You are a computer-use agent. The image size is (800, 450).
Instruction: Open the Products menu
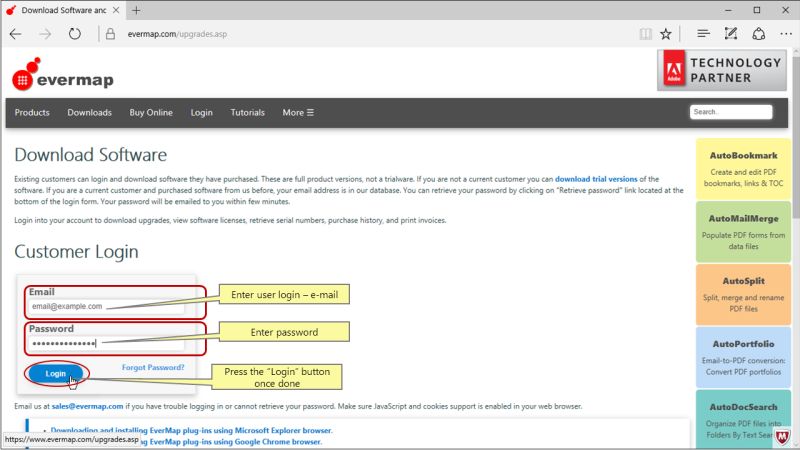[x=32, y=112]
